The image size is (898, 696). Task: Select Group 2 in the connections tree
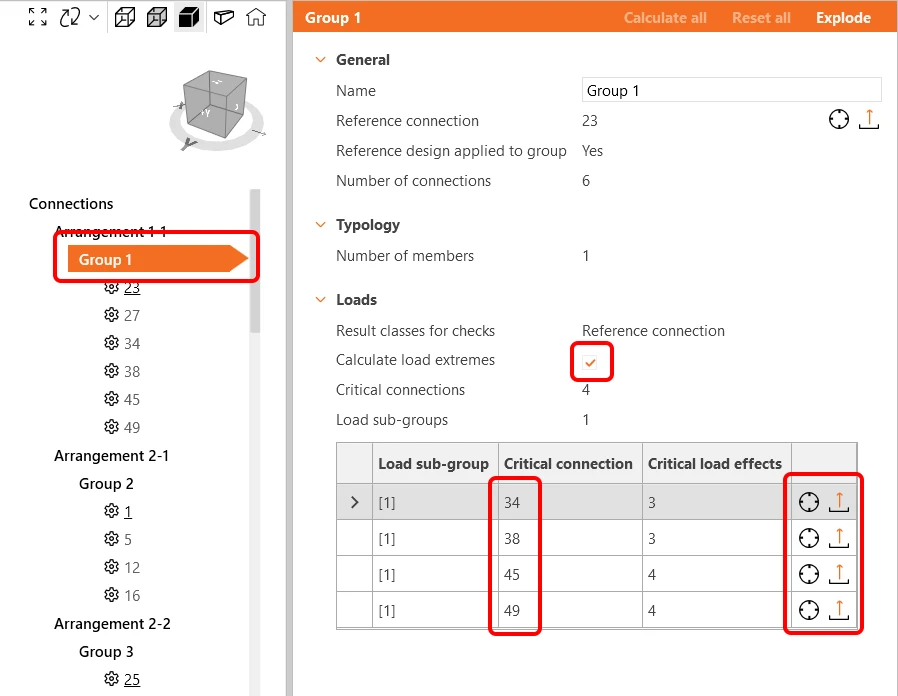[106, 483]
